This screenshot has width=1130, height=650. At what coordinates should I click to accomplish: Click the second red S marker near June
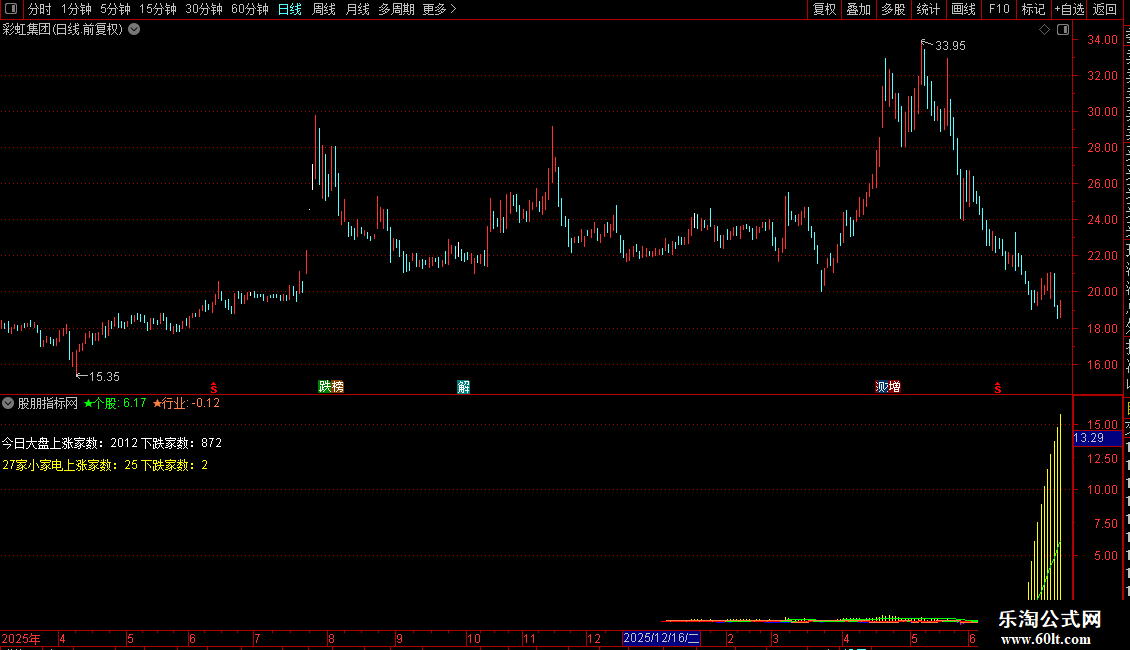(997, 388)
